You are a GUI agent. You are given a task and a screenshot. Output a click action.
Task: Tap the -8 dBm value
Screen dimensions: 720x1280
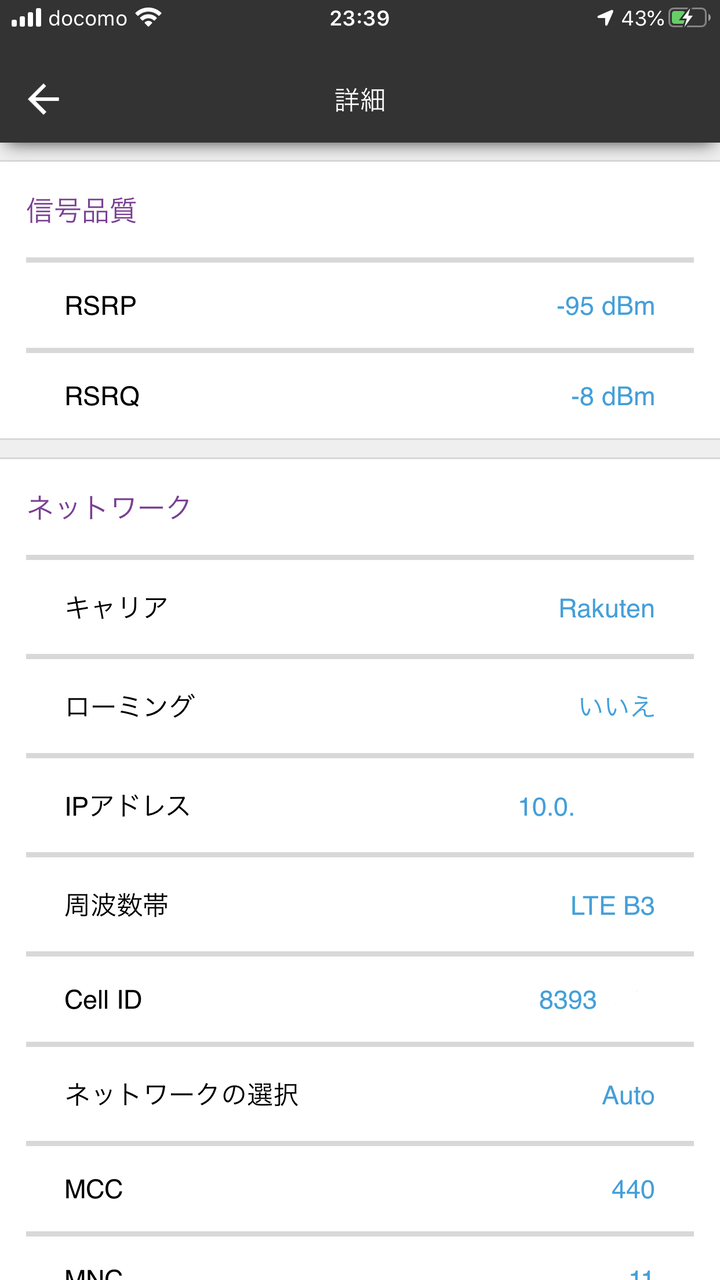point(613,396)
